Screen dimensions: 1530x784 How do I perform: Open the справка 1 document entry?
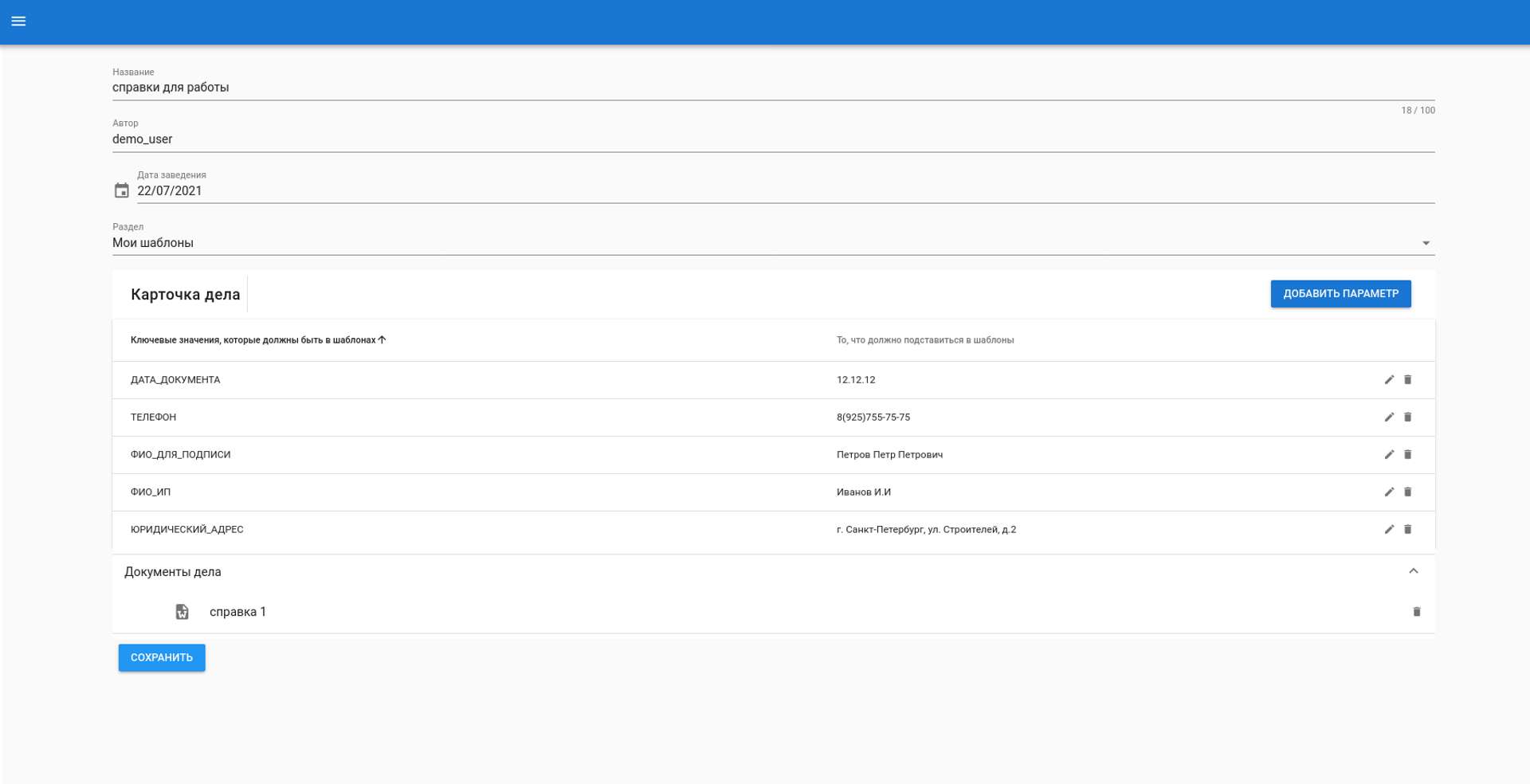(237, 612)
